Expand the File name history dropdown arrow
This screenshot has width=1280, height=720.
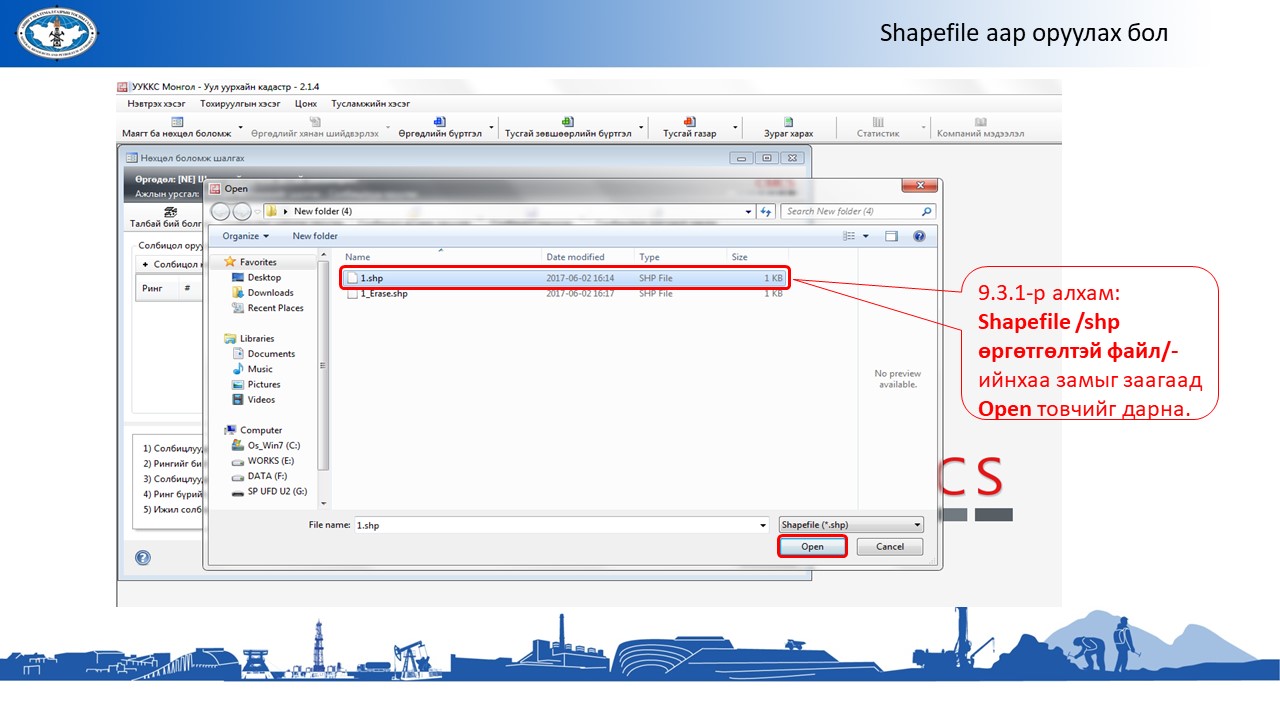pos(763,525)
